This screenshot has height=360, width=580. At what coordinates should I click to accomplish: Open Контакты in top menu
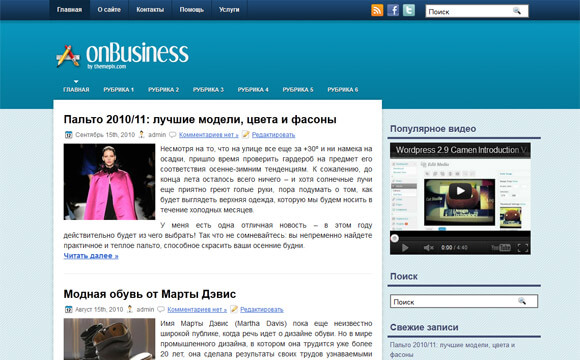click(150, 10)
